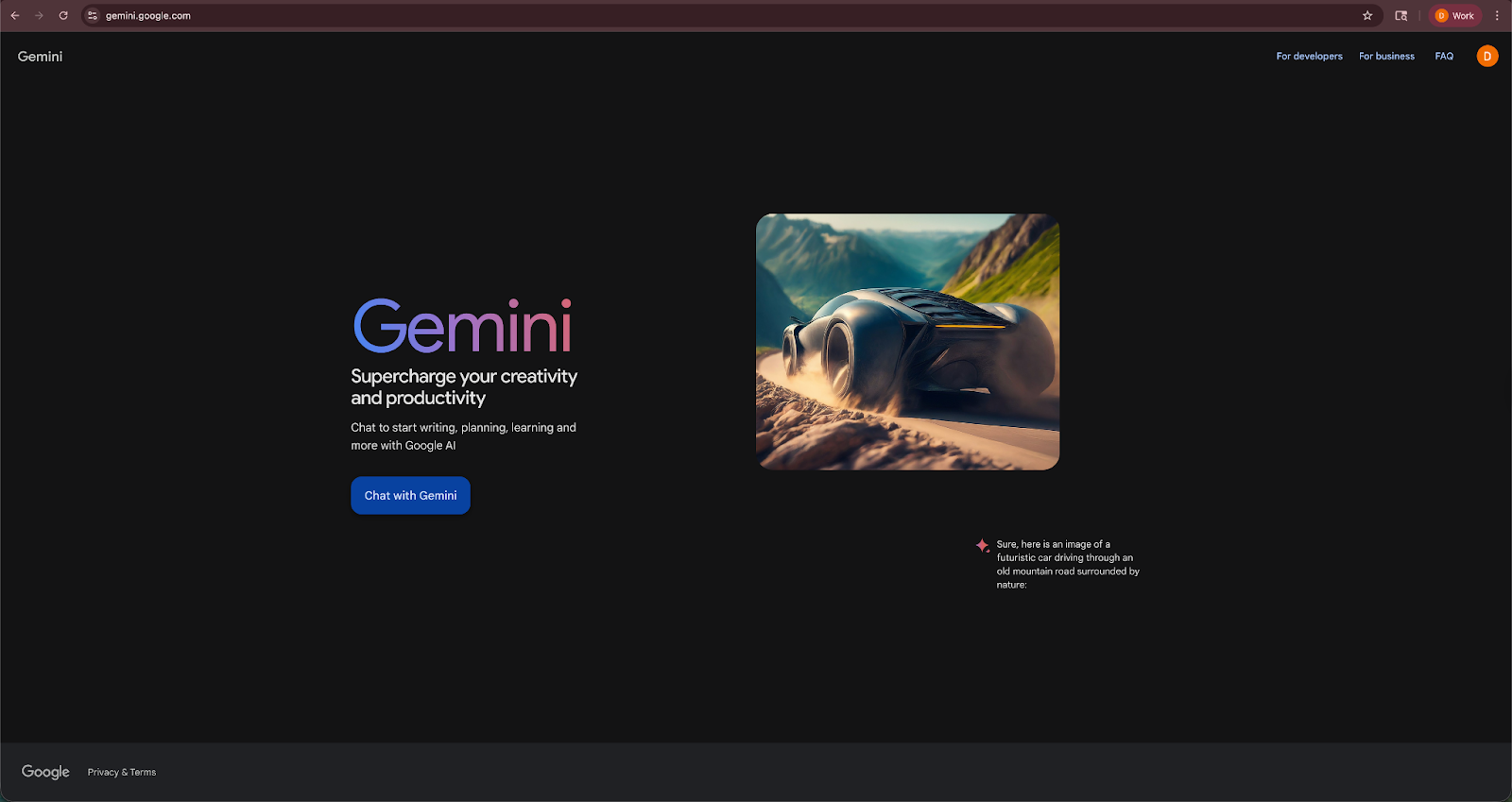Image resolution: width=1512 pixels, height=802 pixels.
Task: Start chatting with Chat with Gemini button
Action: pyautogui.click(x=410, y=495)
